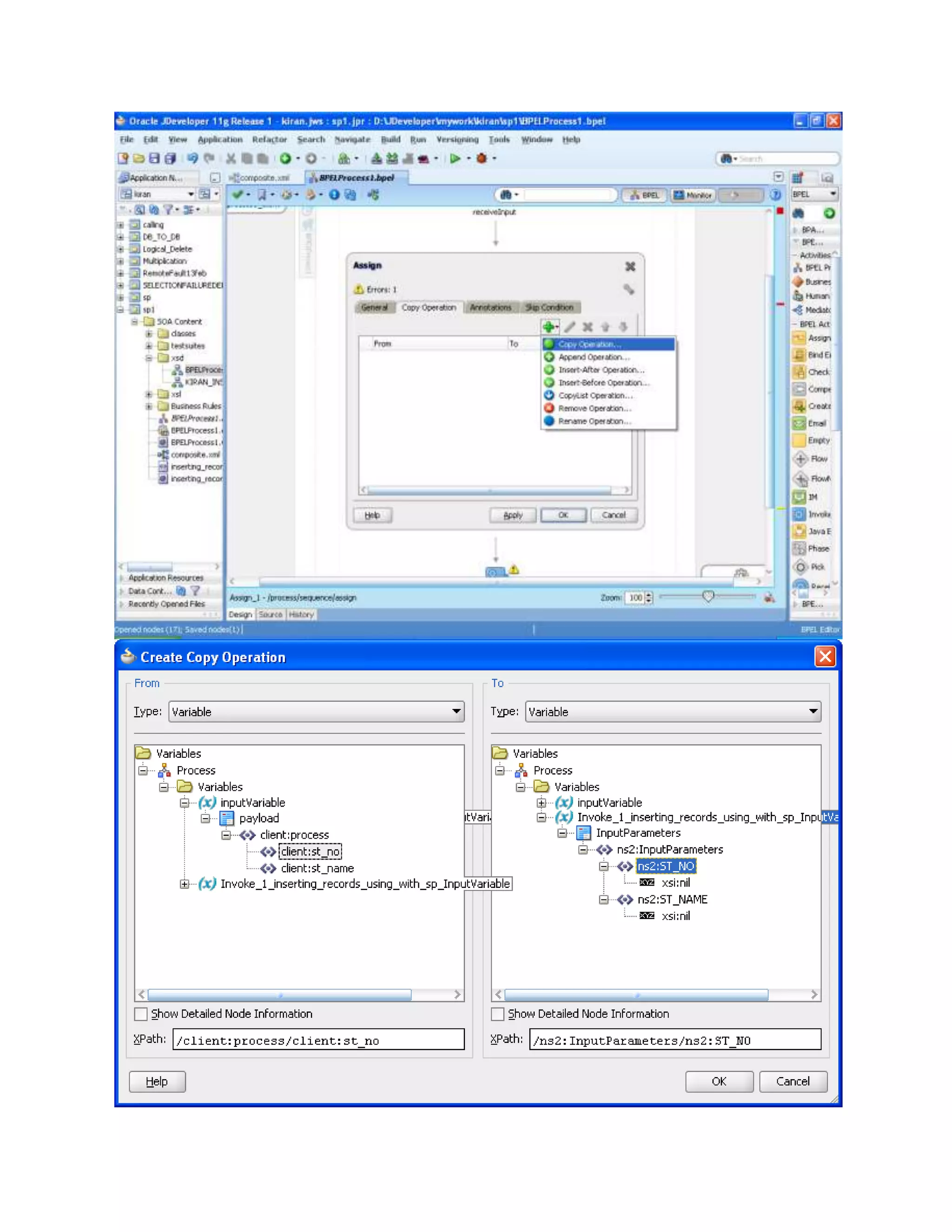Click the Assign activity icon in palette
The width and height of the screenshot is (952, 1232).
coord(799,338)
